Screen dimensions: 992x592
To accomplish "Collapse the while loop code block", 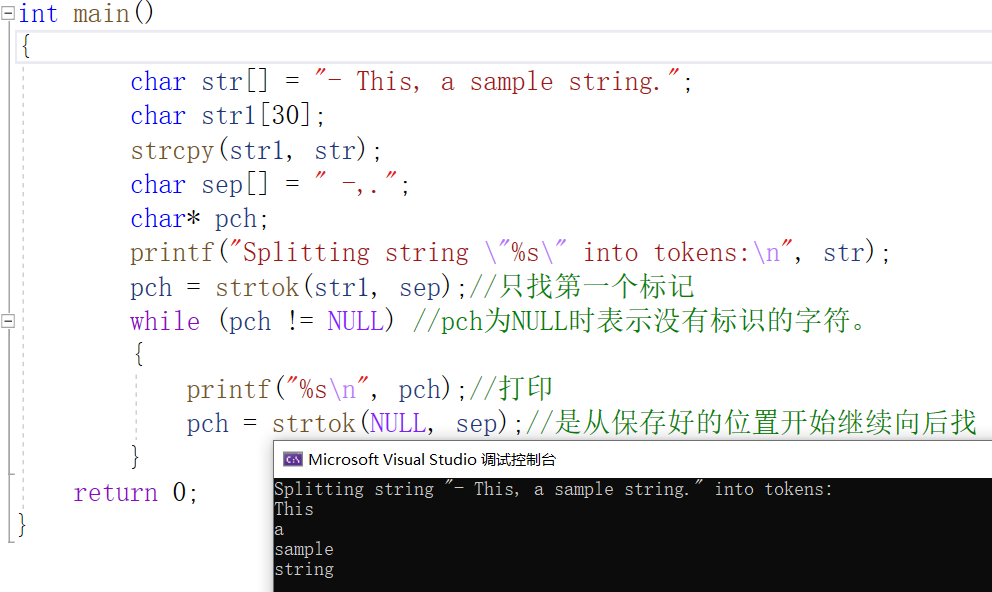I will click(8, 321).
